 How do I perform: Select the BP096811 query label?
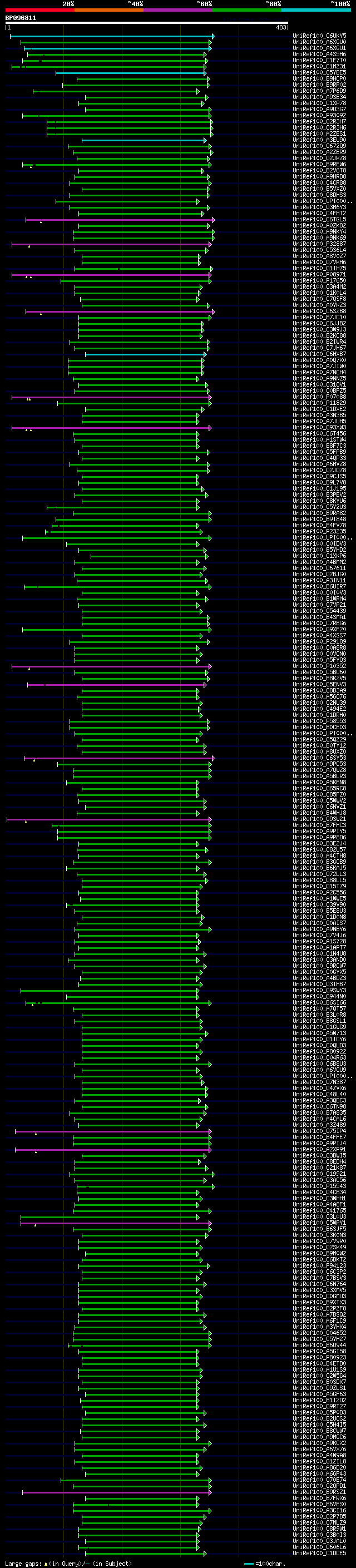pos(21,18)
